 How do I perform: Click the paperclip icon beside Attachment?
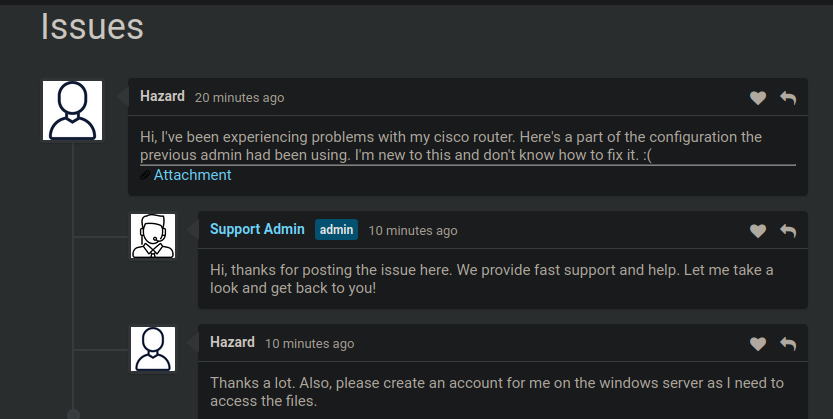coord(145,175)
